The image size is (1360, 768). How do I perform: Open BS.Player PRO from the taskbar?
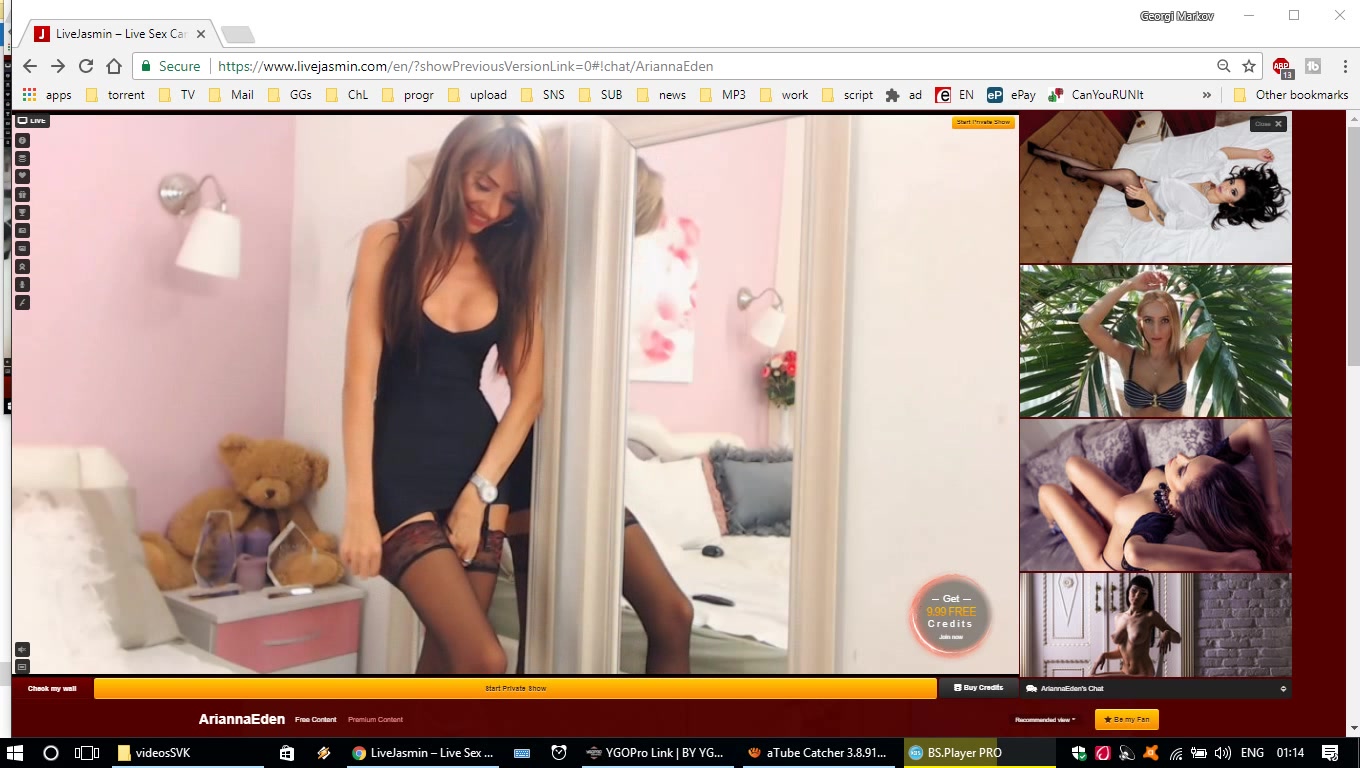pos(954,753)
